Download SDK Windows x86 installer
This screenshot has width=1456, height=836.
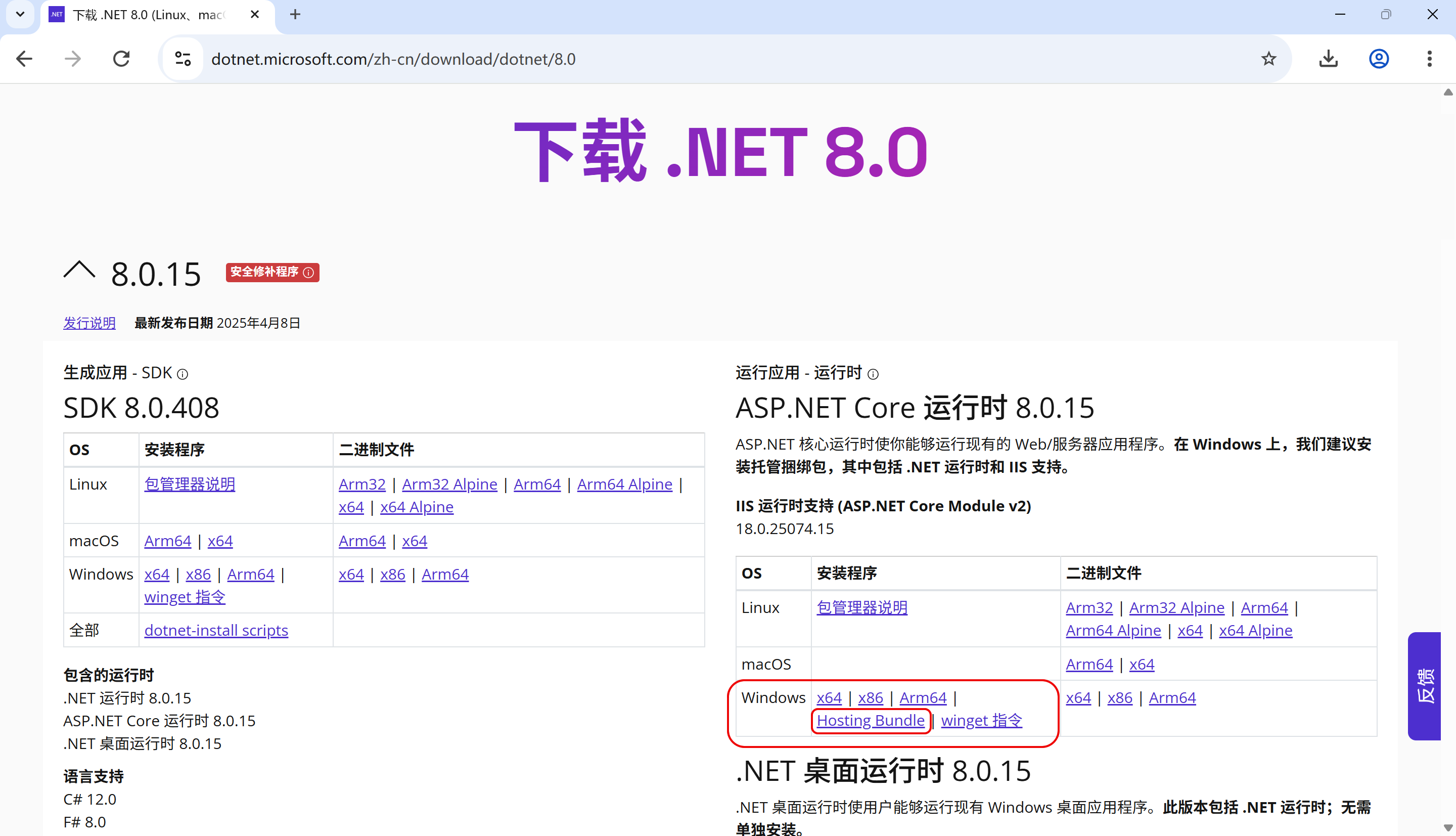[198, 574]
